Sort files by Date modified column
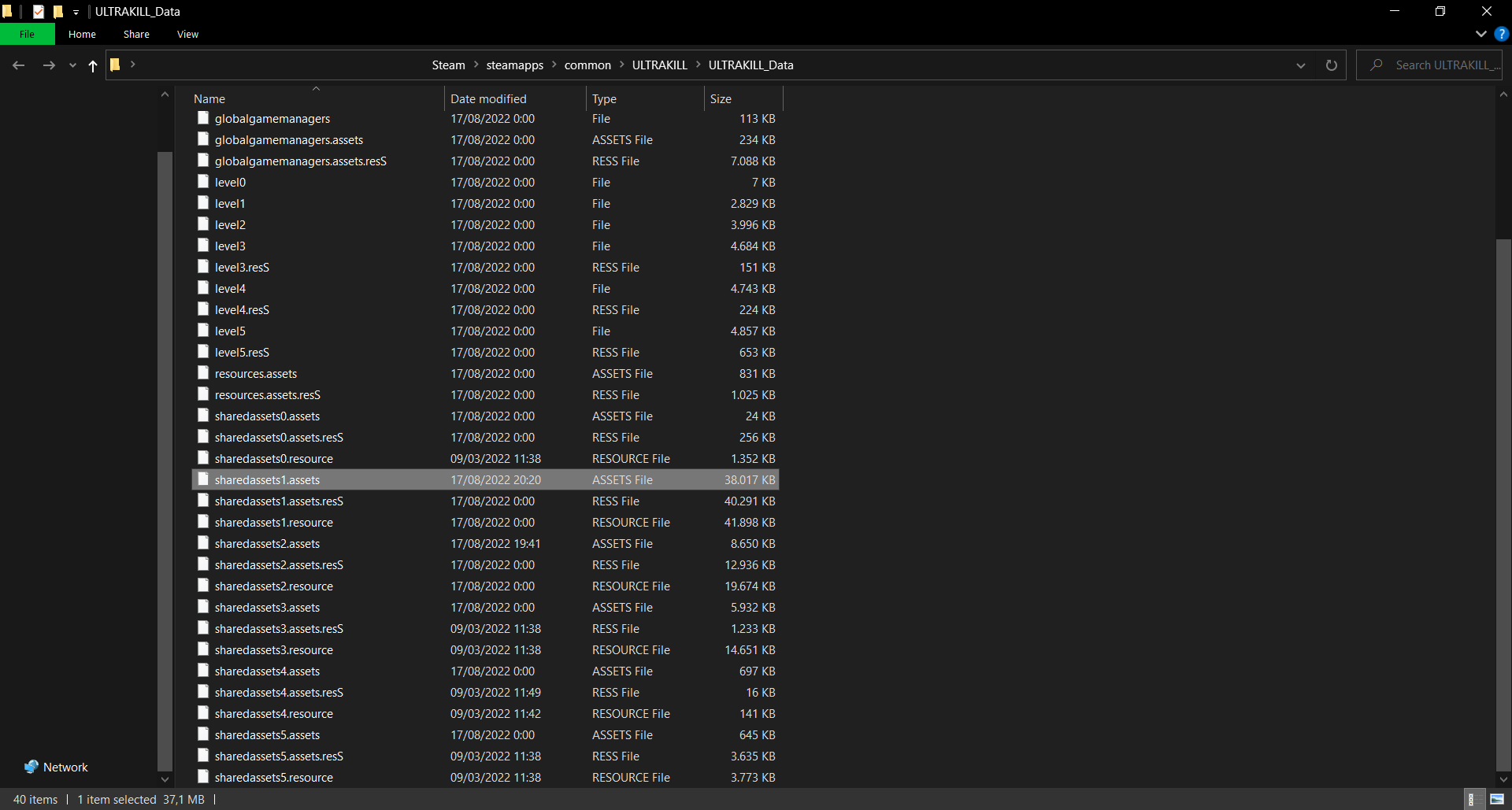This screenshot has height=810, width=1512. coord(516,98)
